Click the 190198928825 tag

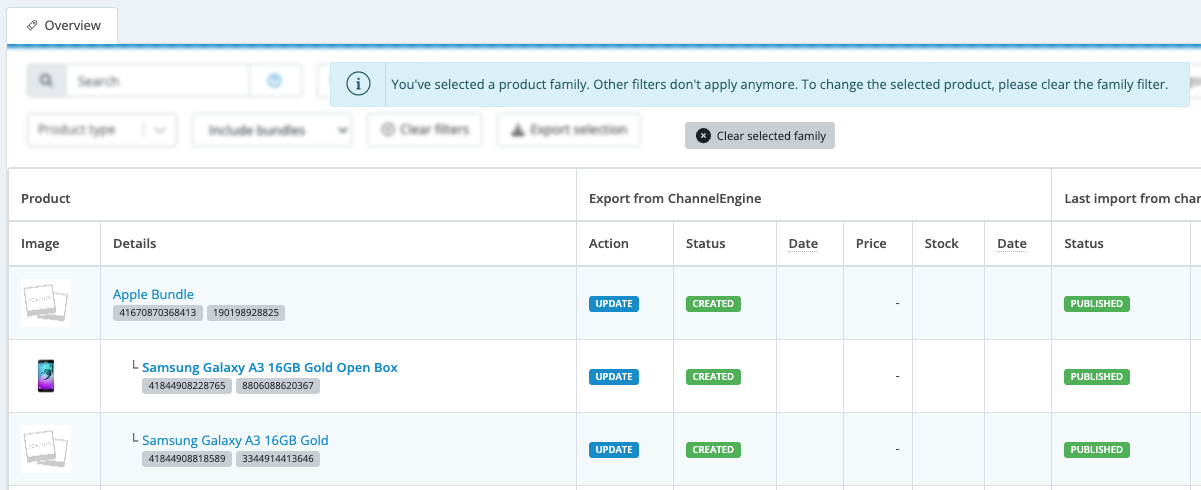pos(246,313)
